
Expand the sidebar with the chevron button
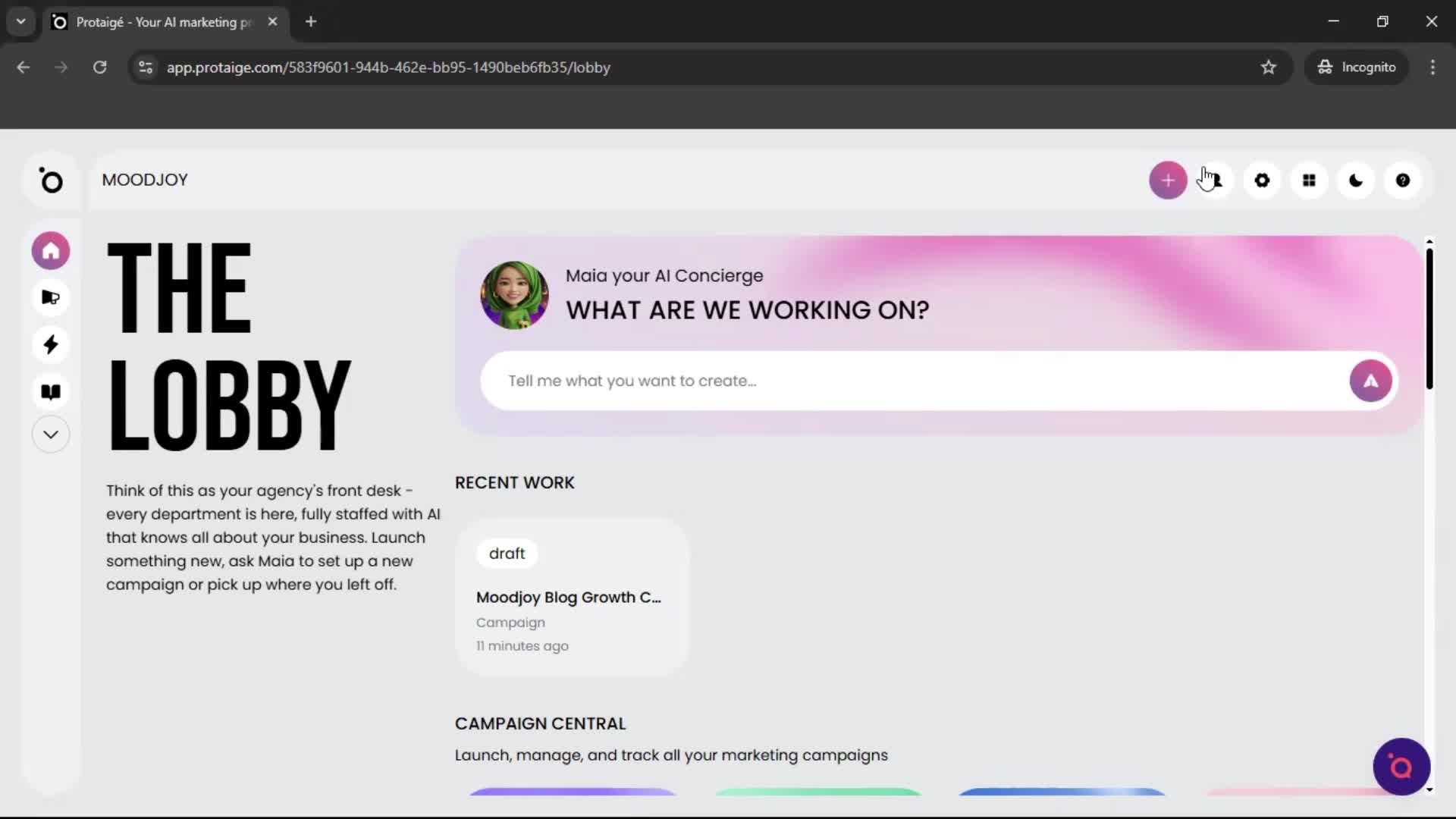point(50,434)
